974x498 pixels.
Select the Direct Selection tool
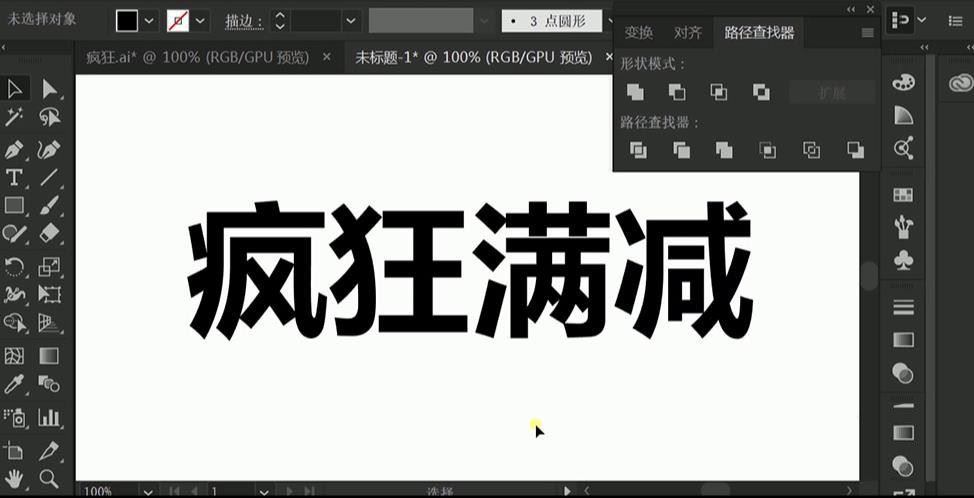coord(49,89)
